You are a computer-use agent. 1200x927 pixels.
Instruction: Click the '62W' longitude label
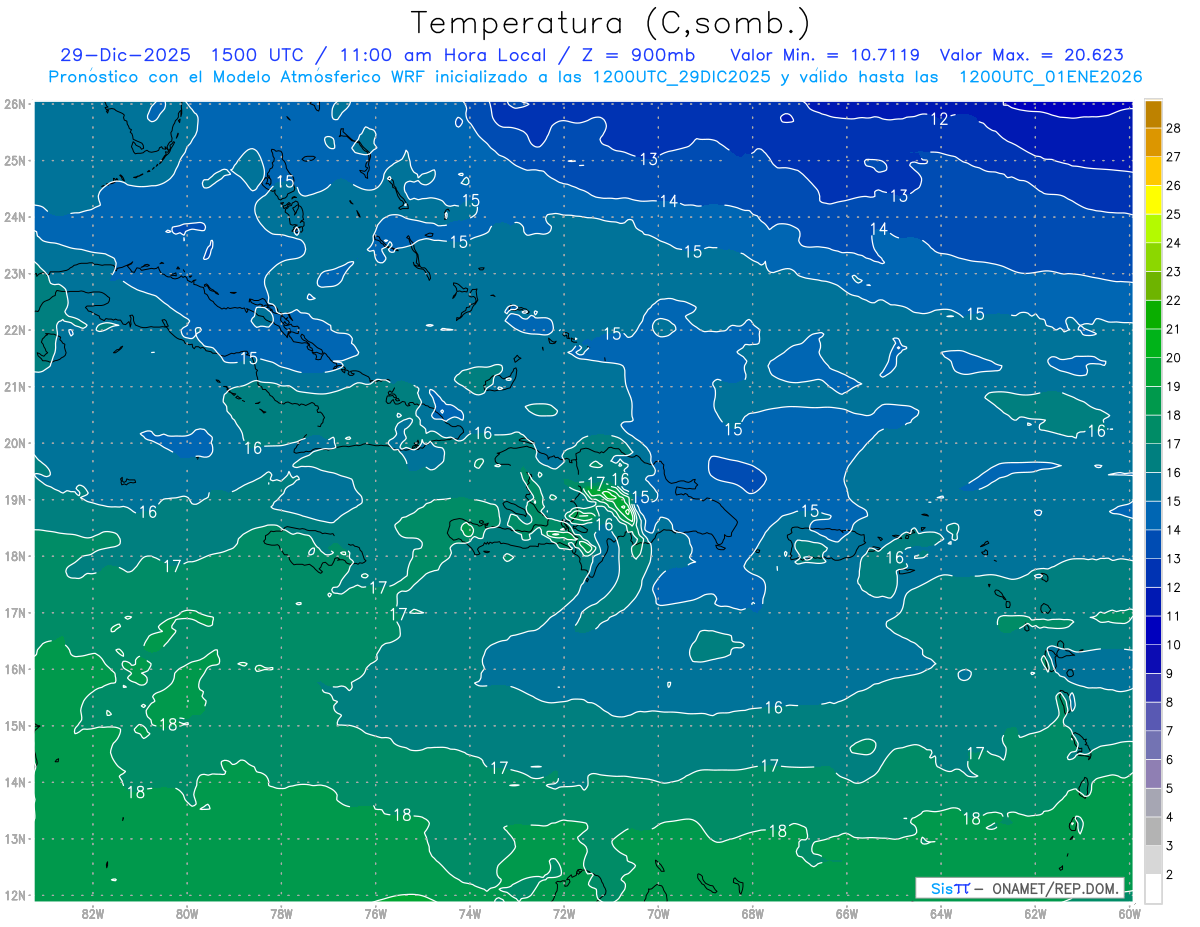1035,913
